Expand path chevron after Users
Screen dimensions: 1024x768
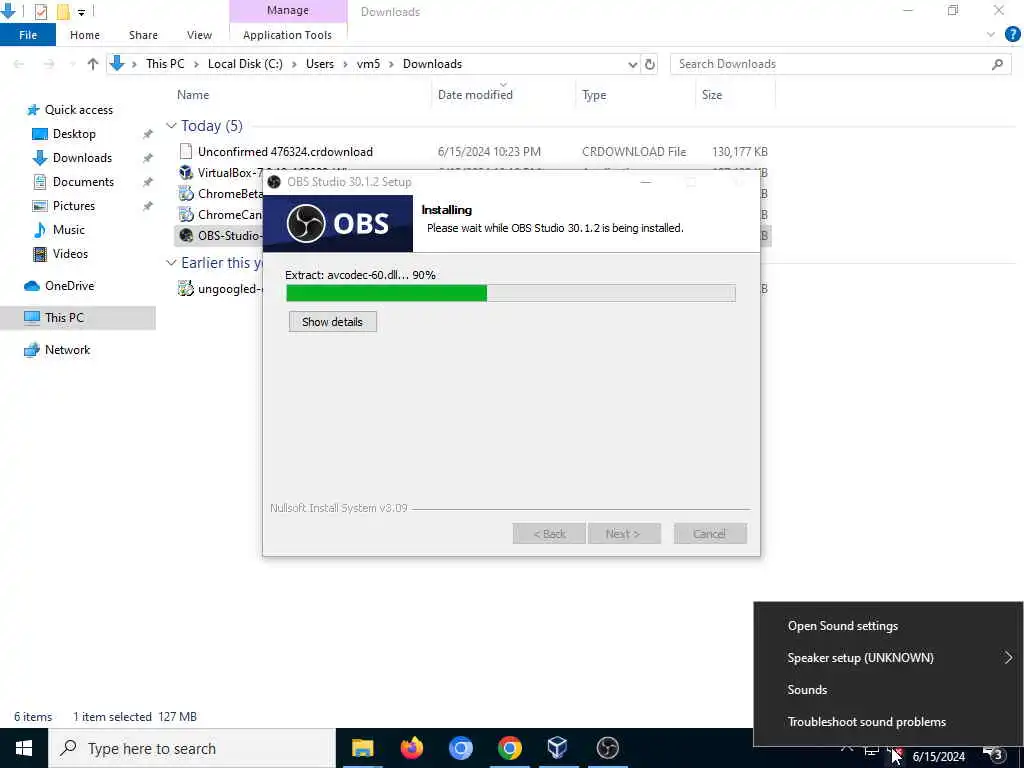345,64
